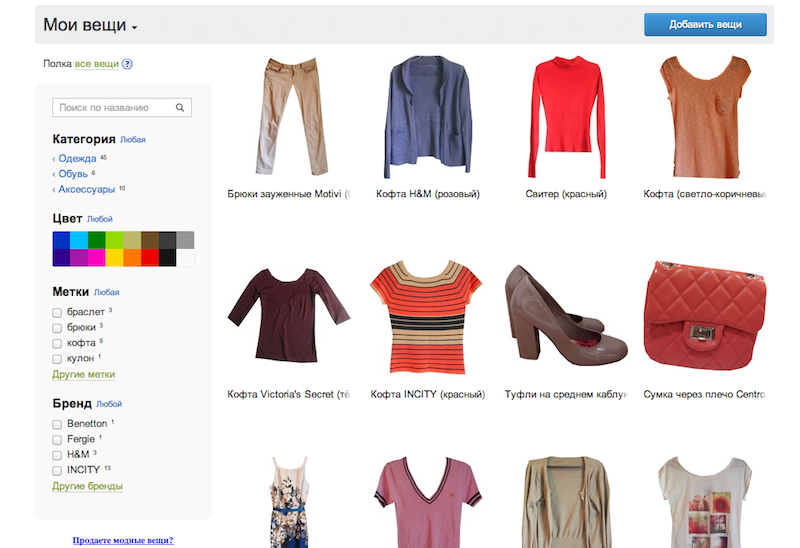Open the striped INCITY top thumbnail
This screenshot has width=800, height=548.
tap(427, 317)
